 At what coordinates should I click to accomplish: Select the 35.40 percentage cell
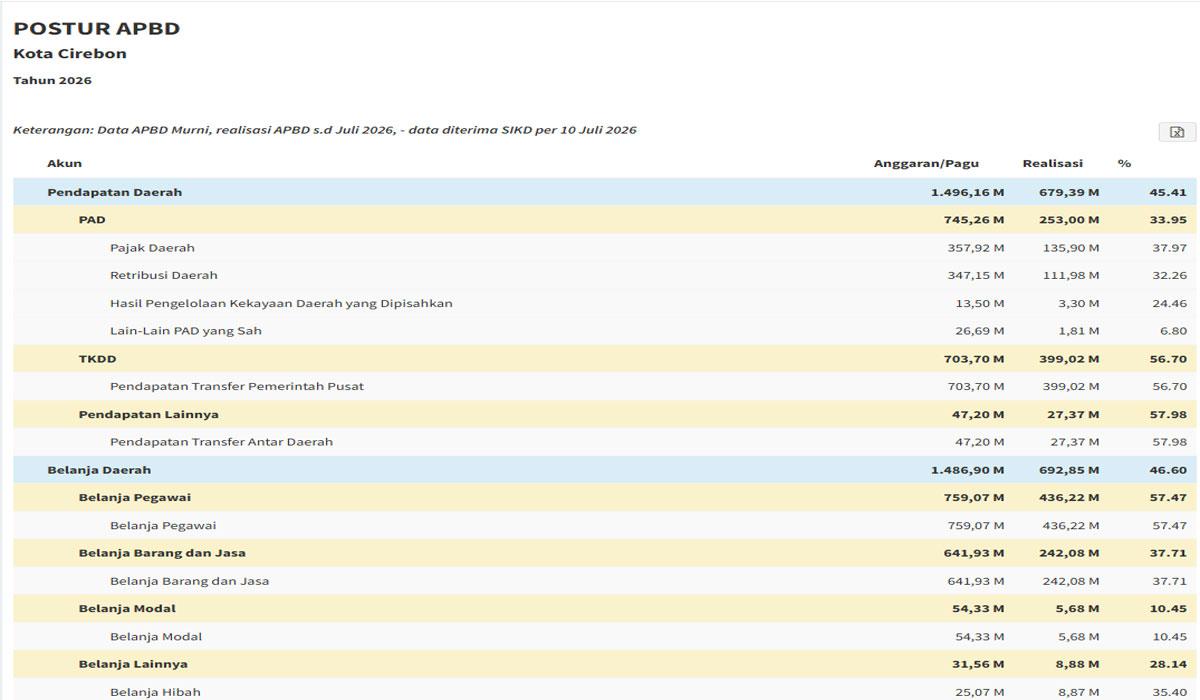coord(1169,692)
